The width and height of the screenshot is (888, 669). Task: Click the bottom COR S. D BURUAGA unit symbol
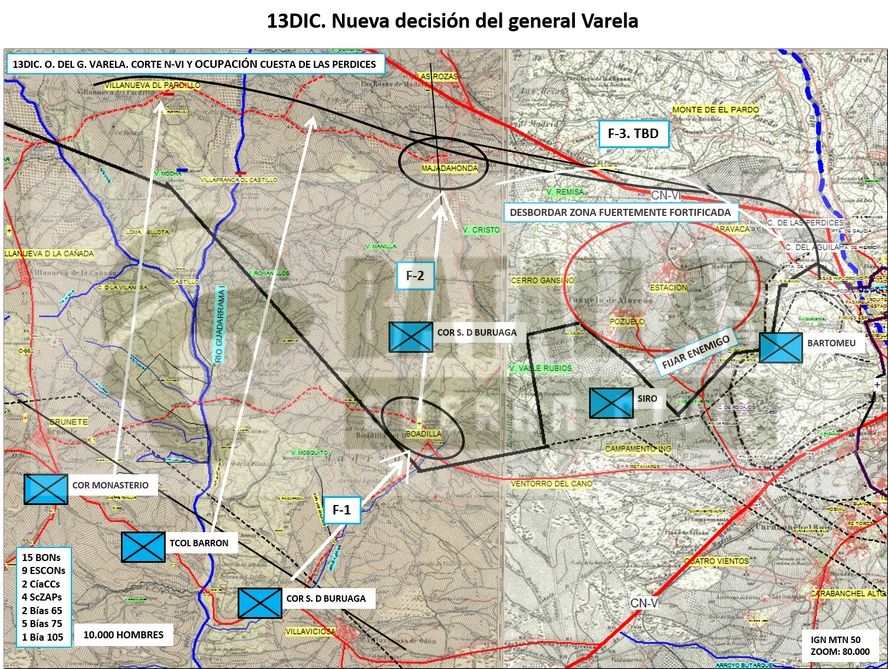click(x=260, y=603)
